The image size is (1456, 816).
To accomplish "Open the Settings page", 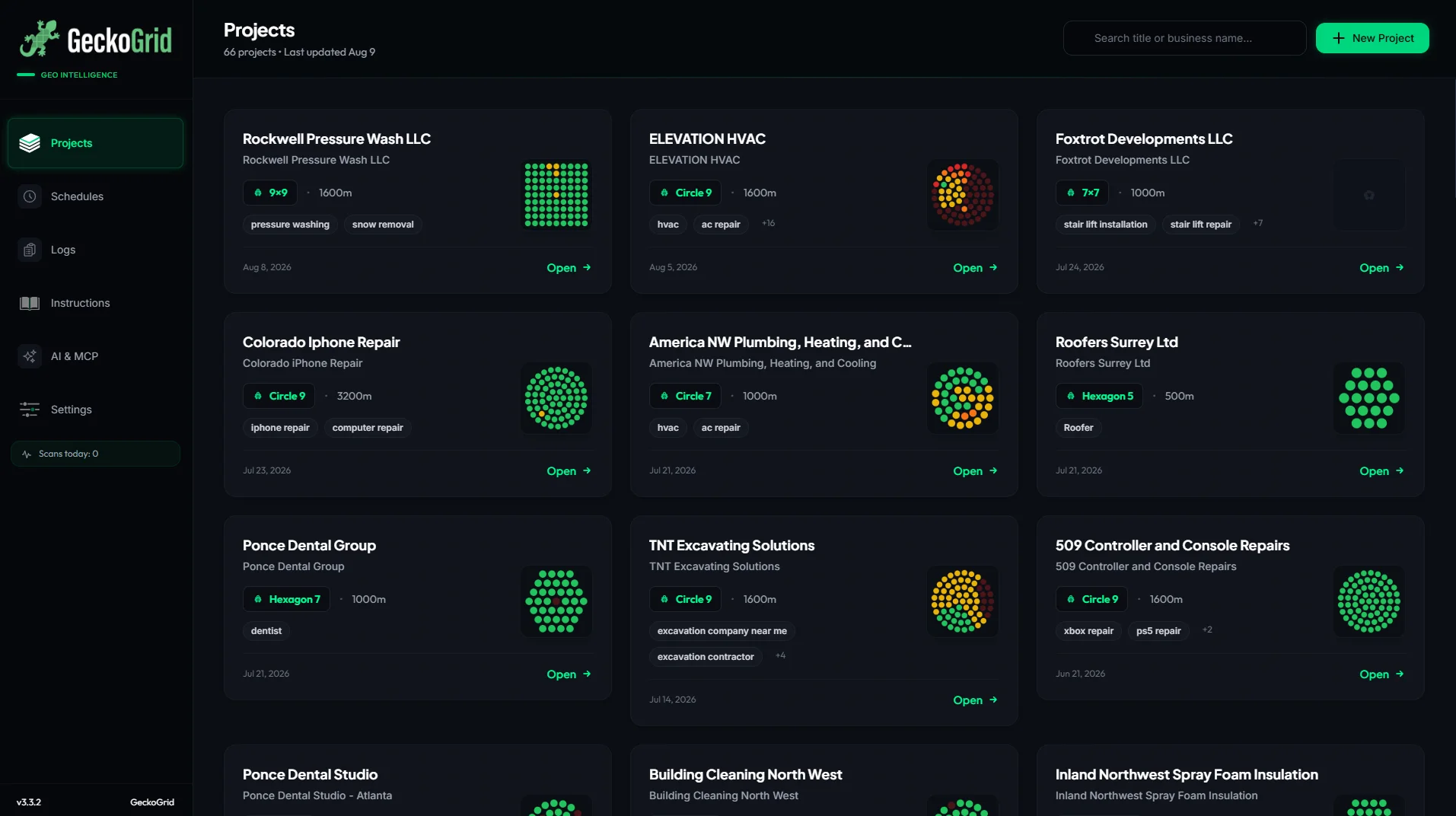I will pyautogui.click(x=95, y=410).
